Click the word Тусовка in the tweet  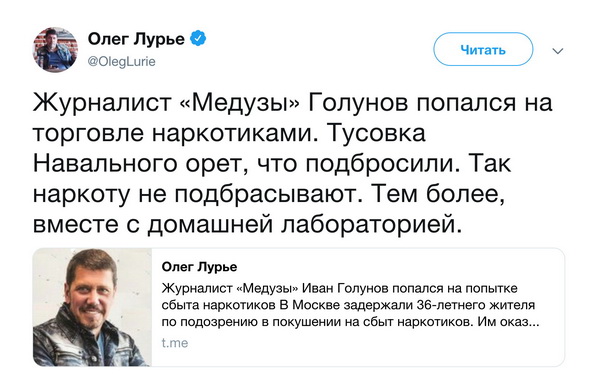376,133
